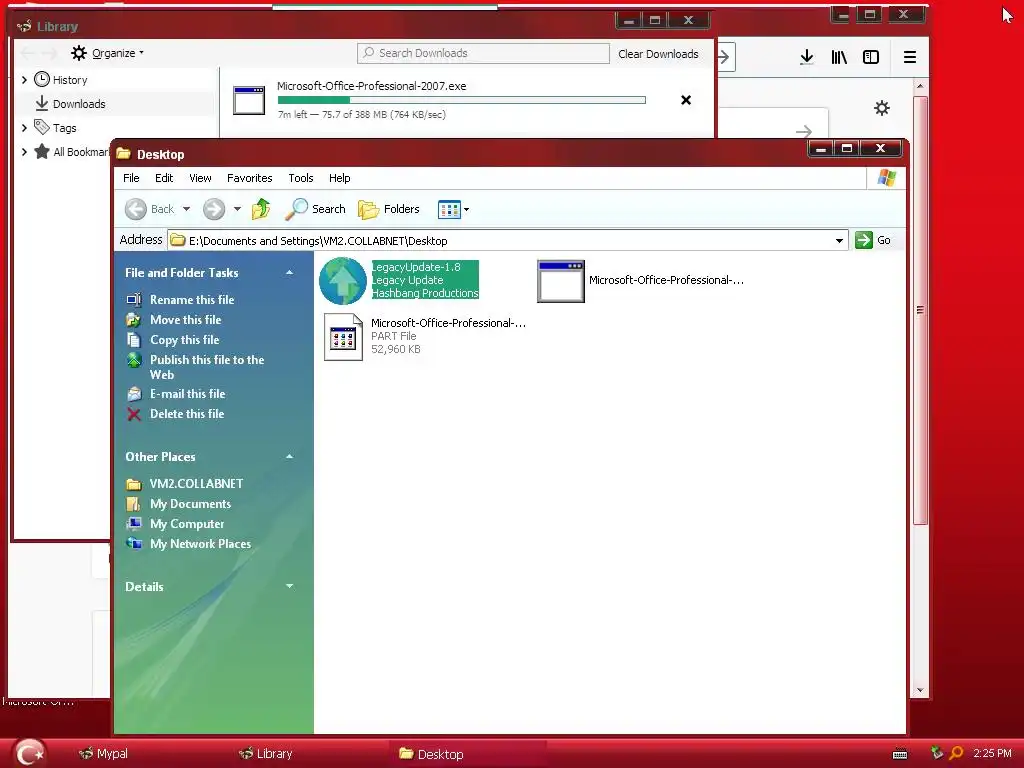The image size is (1024, 768).
Task: Click browser Downloads arrow toolbar icon
Action: pos(807,57)
